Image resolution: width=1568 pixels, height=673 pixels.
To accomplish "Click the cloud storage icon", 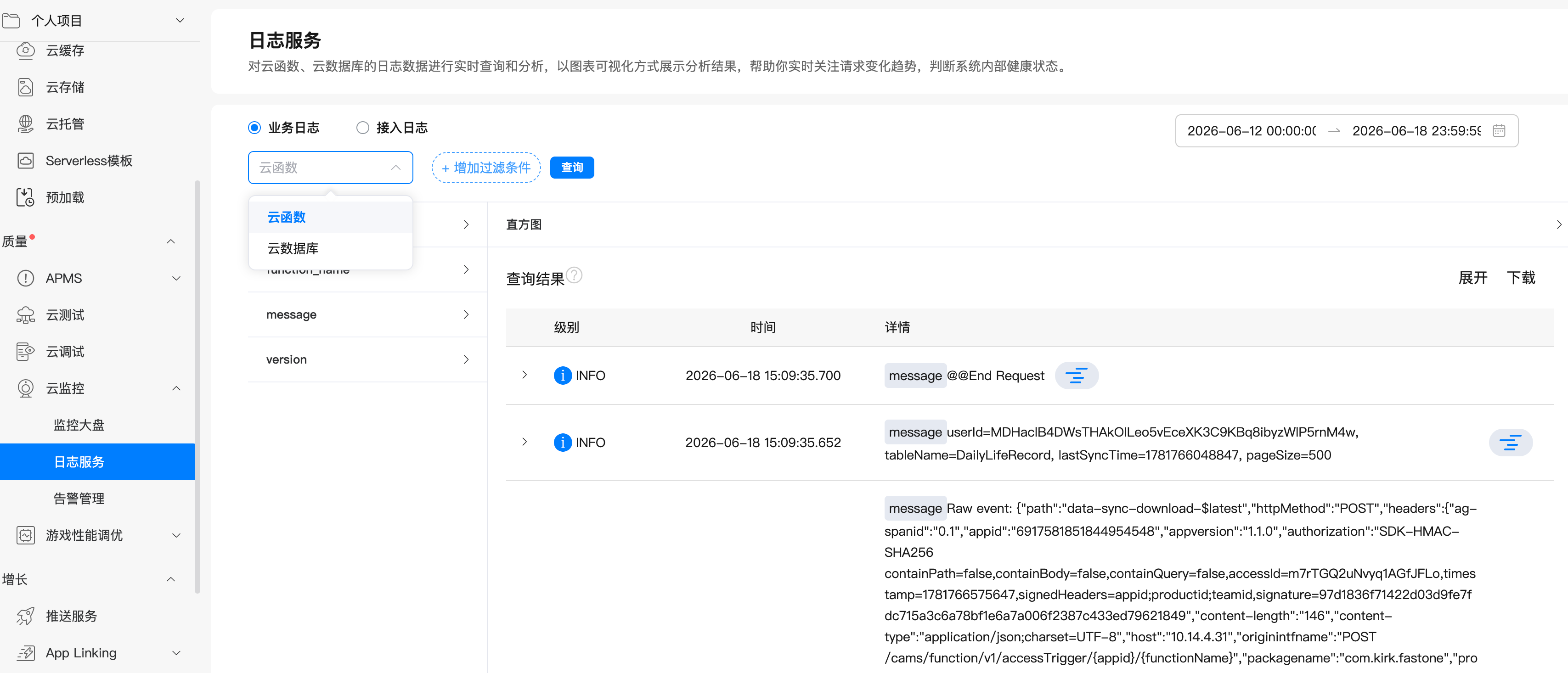I will [x=25, y=87].
